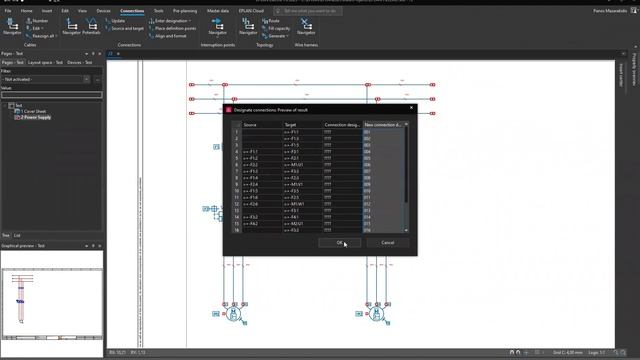The height and width of the screenshot is (360, 640).
Task: Click the graphical preview page thumbnail
Action: coord(52,304)
